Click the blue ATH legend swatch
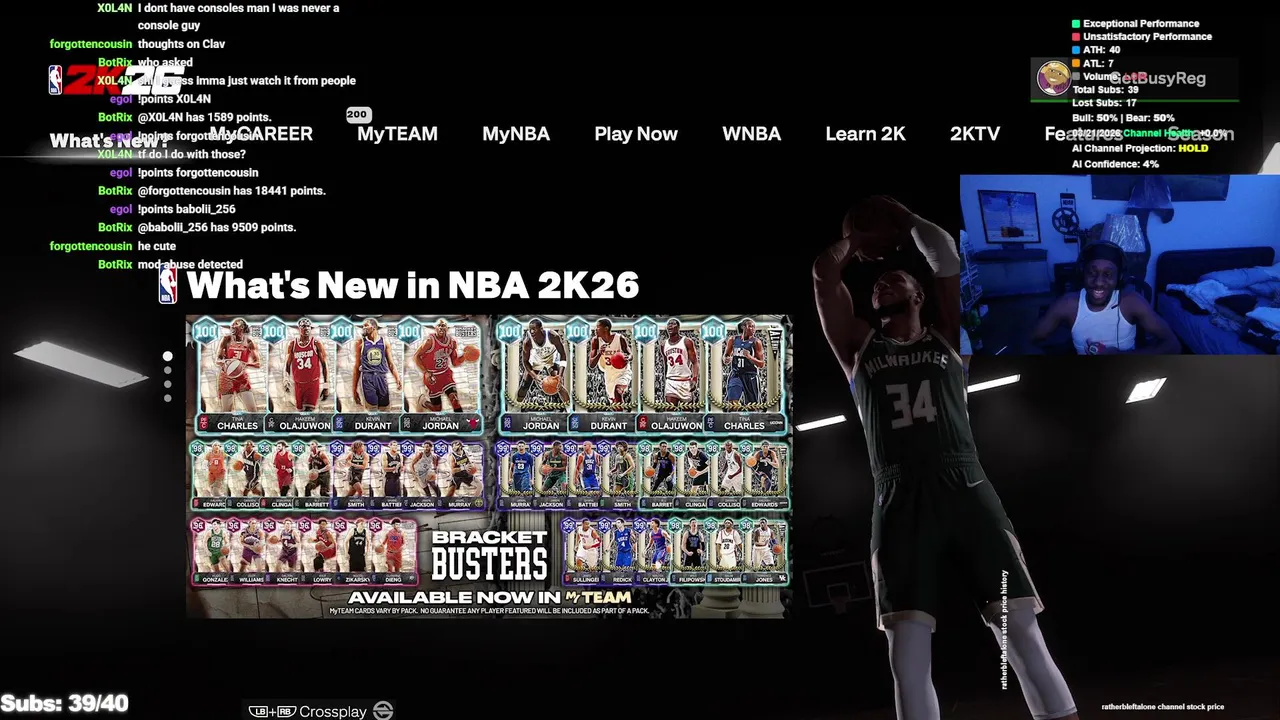The width and height of the screenshot is (1280, 720). click(x=1076, y=49)
